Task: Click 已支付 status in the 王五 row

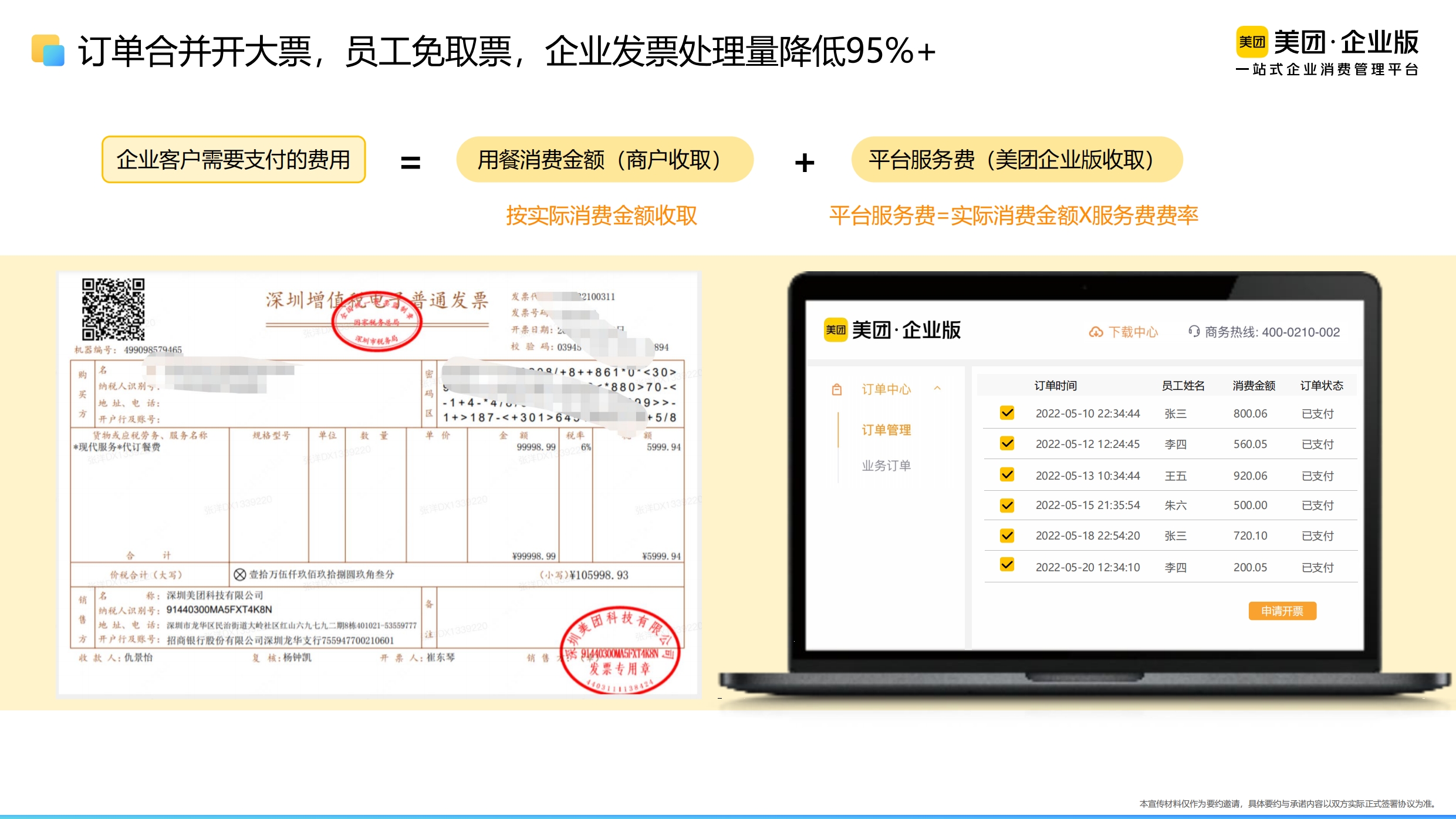Action: pyautogui.click(x=1318, y=476)
